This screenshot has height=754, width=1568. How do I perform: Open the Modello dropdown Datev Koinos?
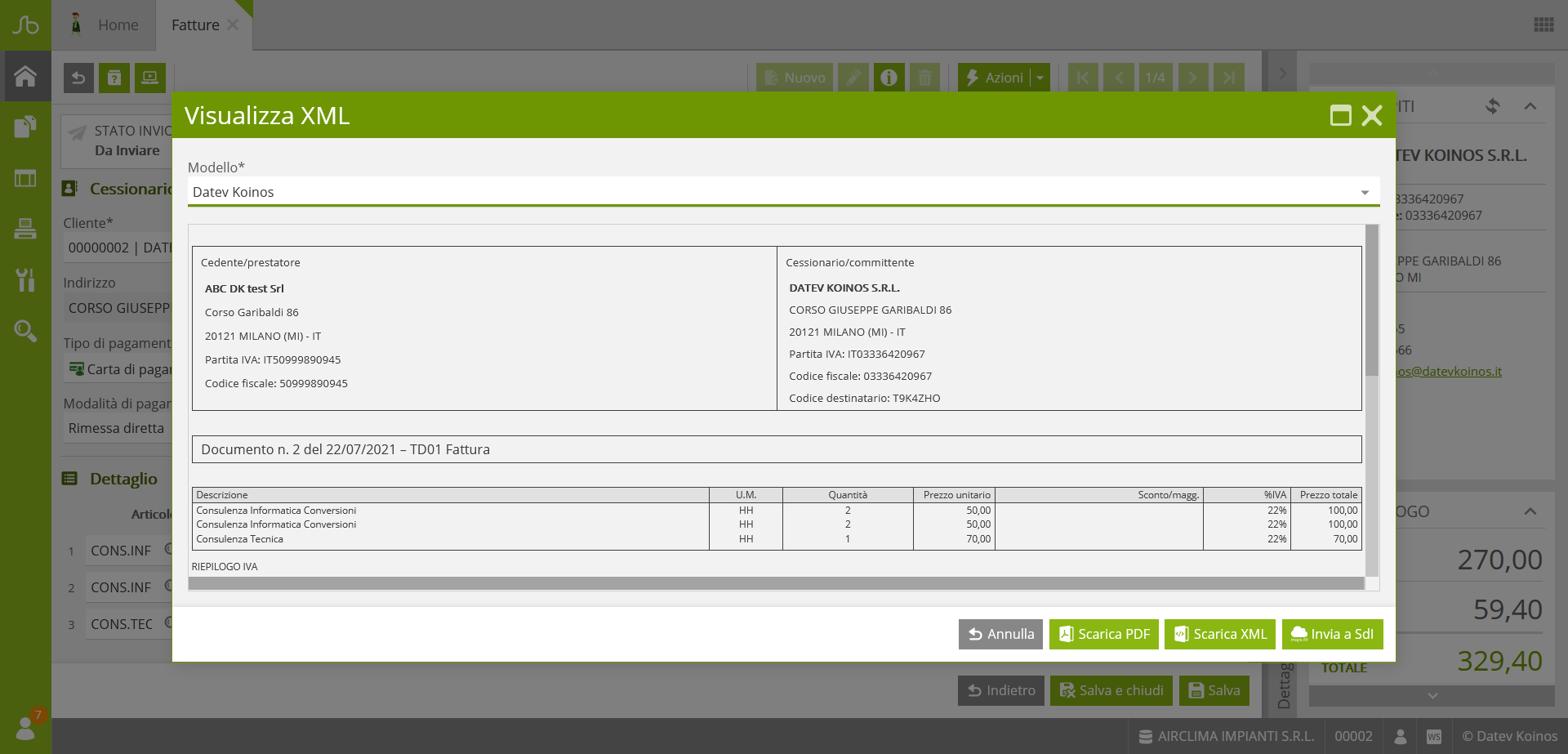pyautogui.click(x=783, y=192)
